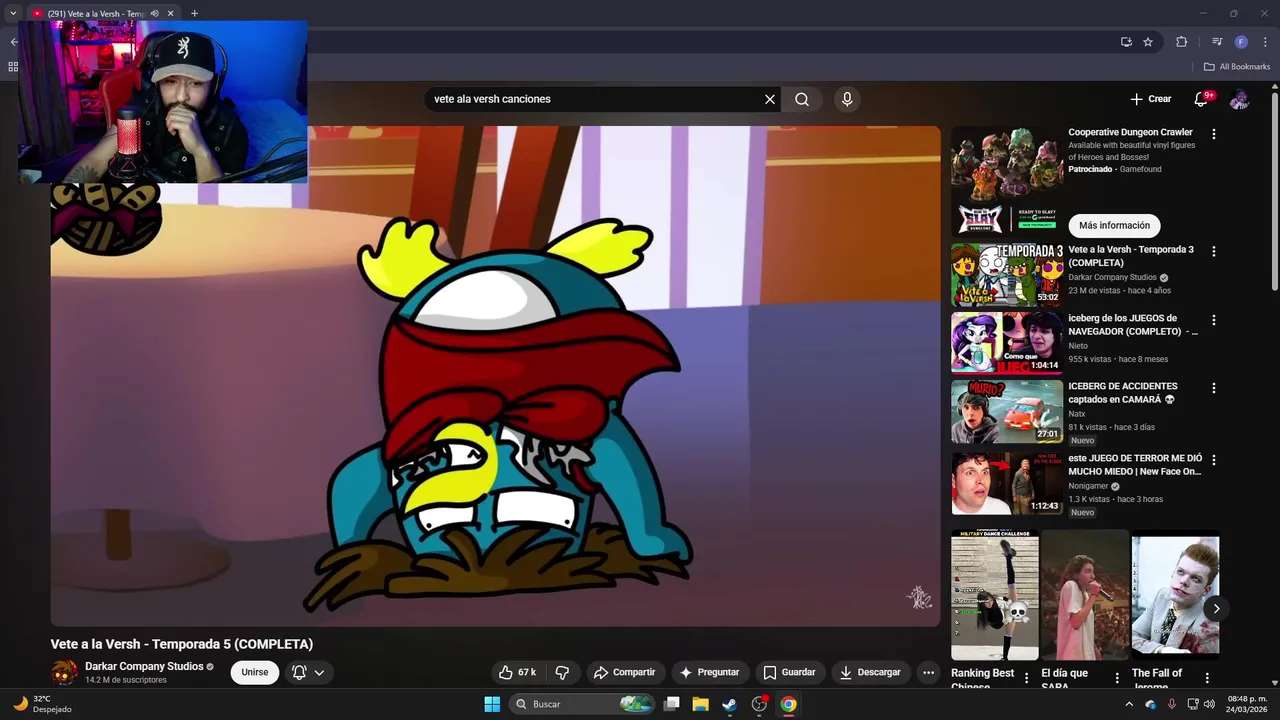1280x720 pixels.
Task: Click the video player to pause
Action: 496,376
